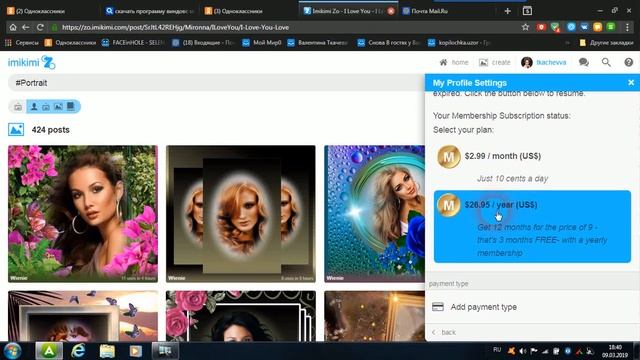This screenshot has height=360, width=640.
Task: Open the golden sparkle frame thumbnail
Action: tap(374, 316)
